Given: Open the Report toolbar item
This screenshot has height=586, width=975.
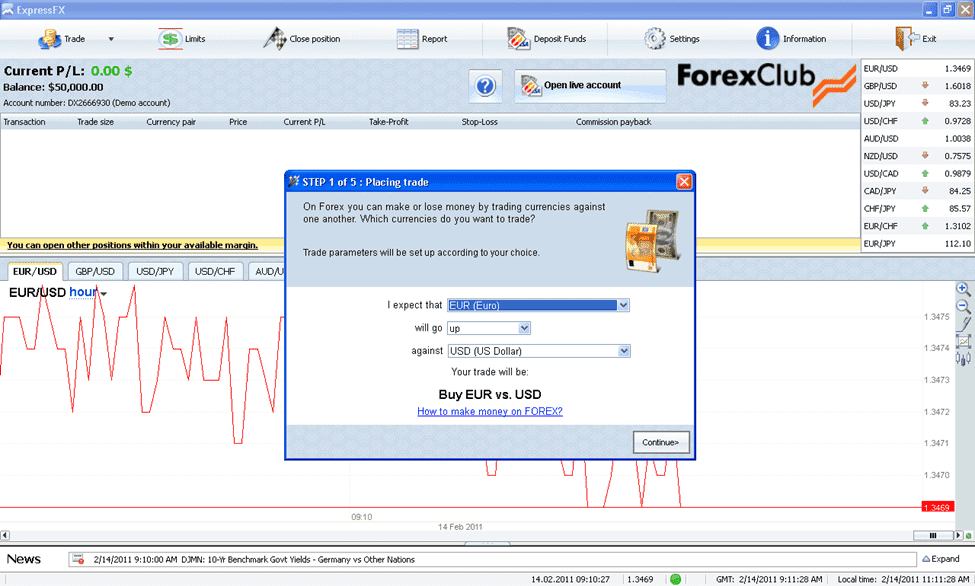Looking at the screenshot, I should pos(422,39).
